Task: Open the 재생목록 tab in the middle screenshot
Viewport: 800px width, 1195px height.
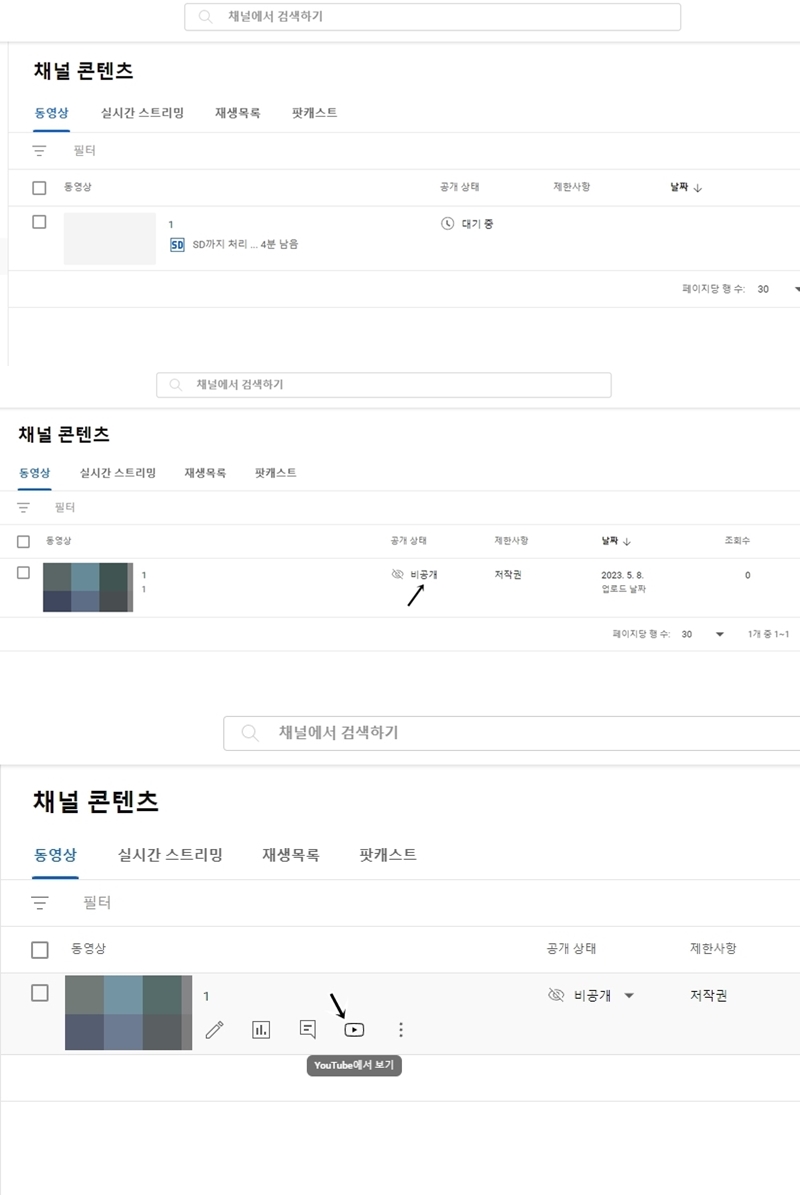Action: click(205, 473)
